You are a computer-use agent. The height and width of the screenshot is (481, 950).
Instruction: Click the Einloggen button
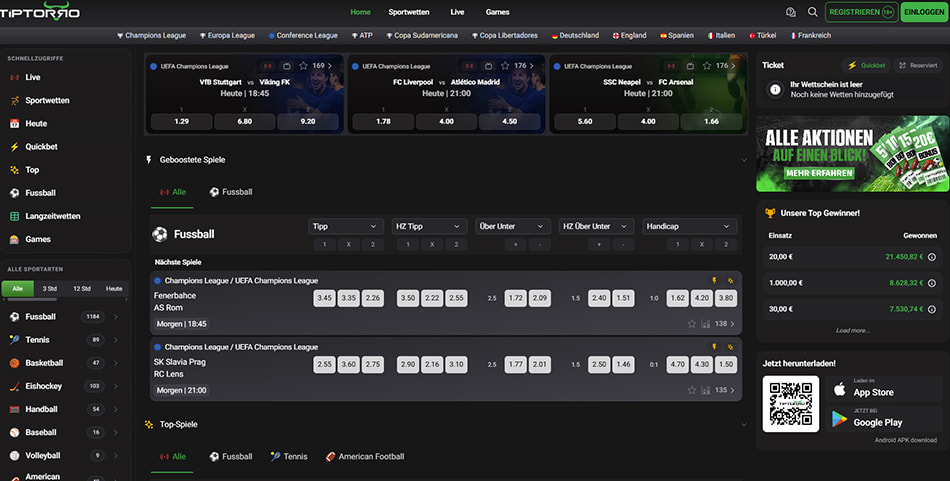[925, 12]
